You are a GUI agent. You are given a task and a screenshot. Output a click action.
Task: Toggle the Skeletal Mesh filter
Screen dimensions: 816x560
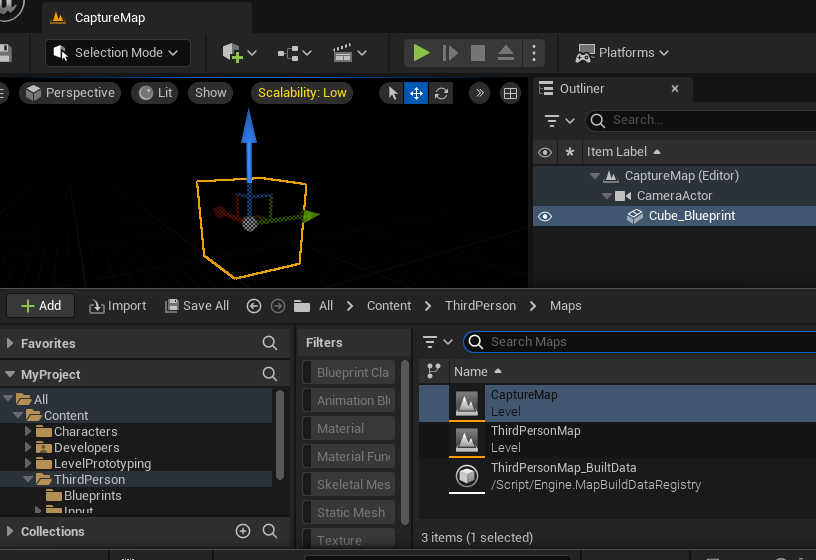coord(349,485)
